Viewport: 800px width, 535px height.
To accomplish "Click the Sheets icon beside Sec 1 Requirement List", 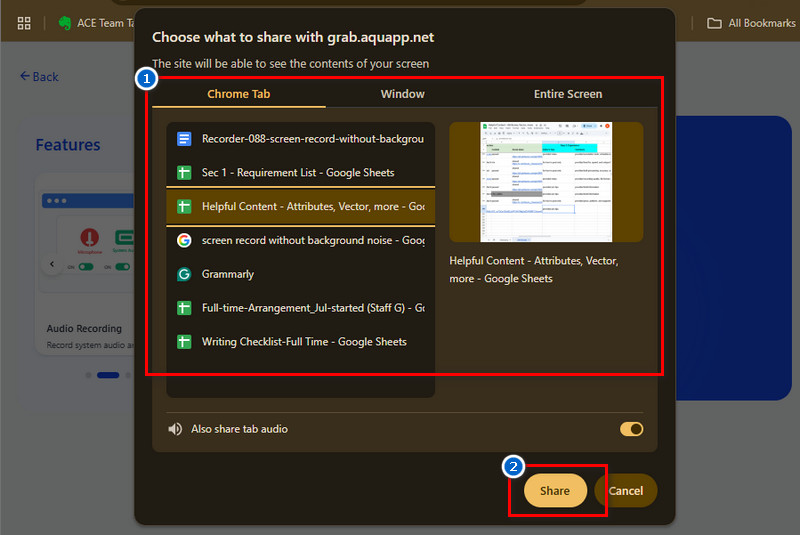I will point(184,172).
